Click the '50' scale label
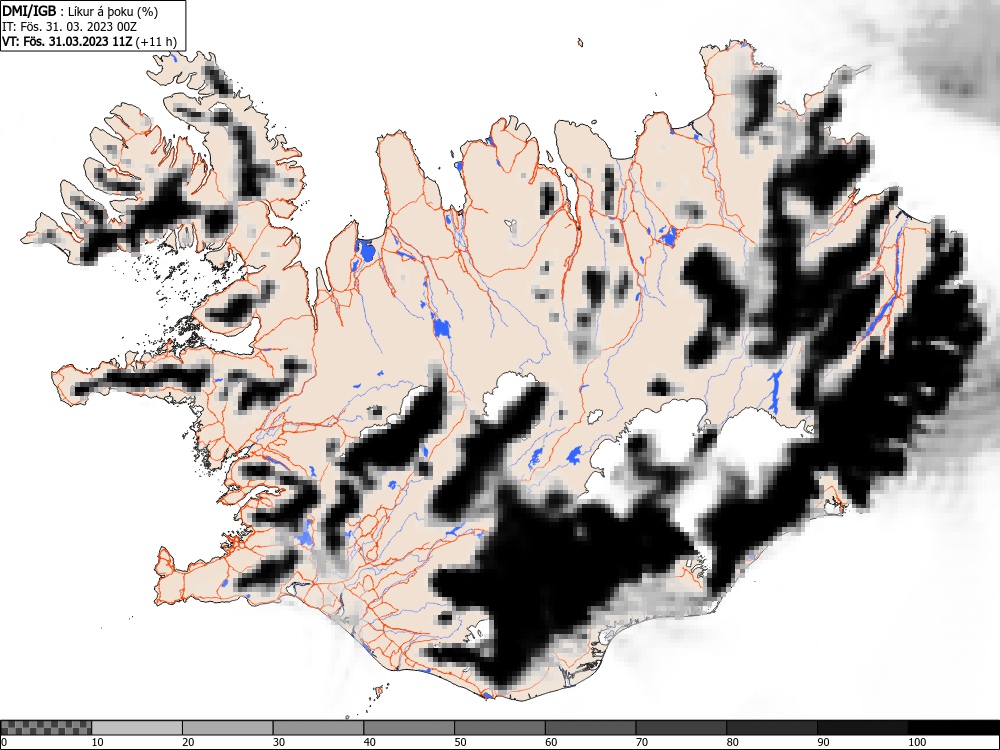Image resolution: width=1000 pixels, height=750 pixels. click(460, 742)
